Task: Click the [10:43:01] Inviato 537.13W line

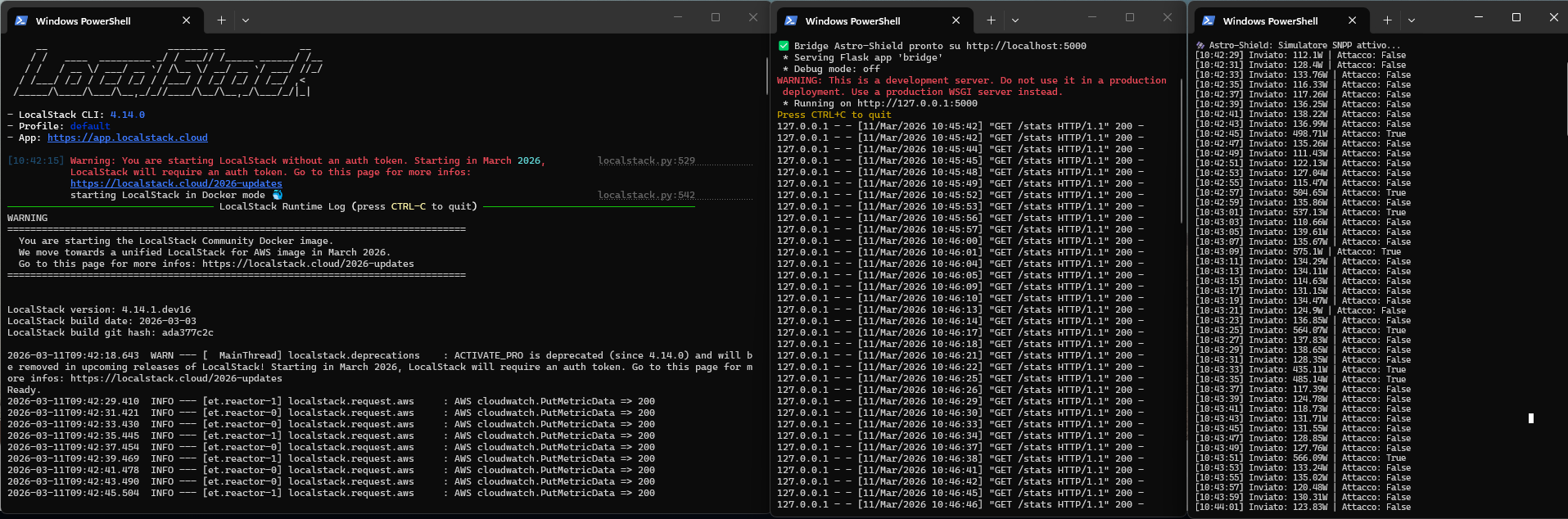Action: pyautogui.click(x=1300, y=212)
